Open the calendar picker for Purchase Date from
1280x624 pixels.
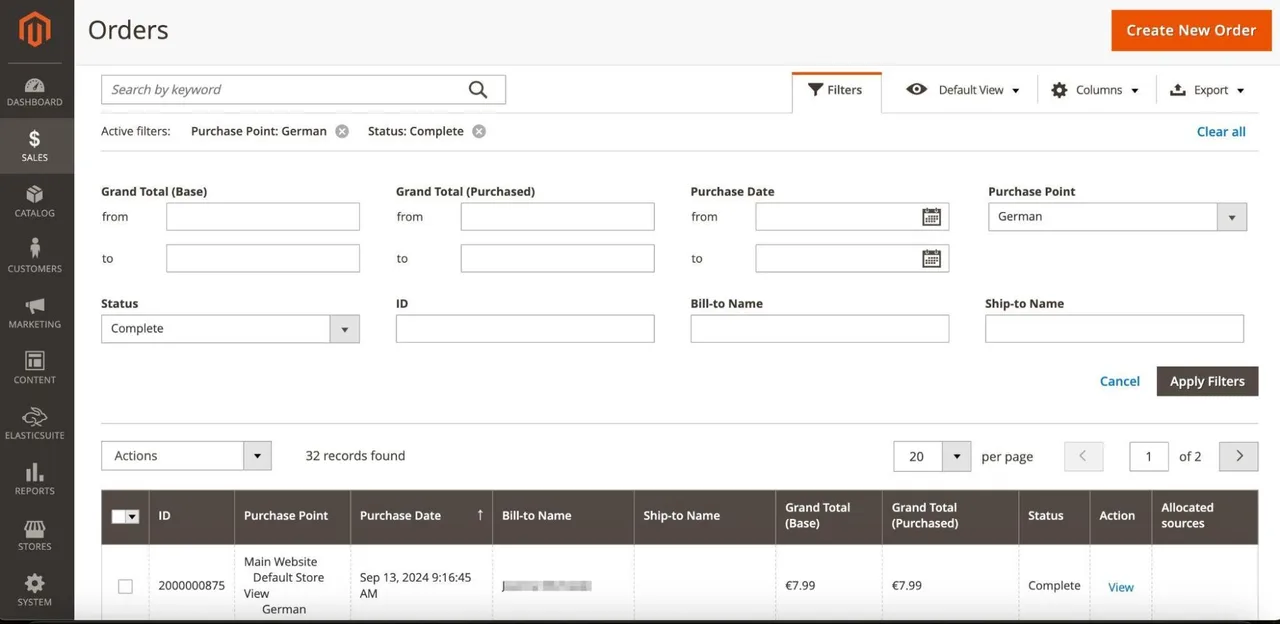tap(931, 217)
